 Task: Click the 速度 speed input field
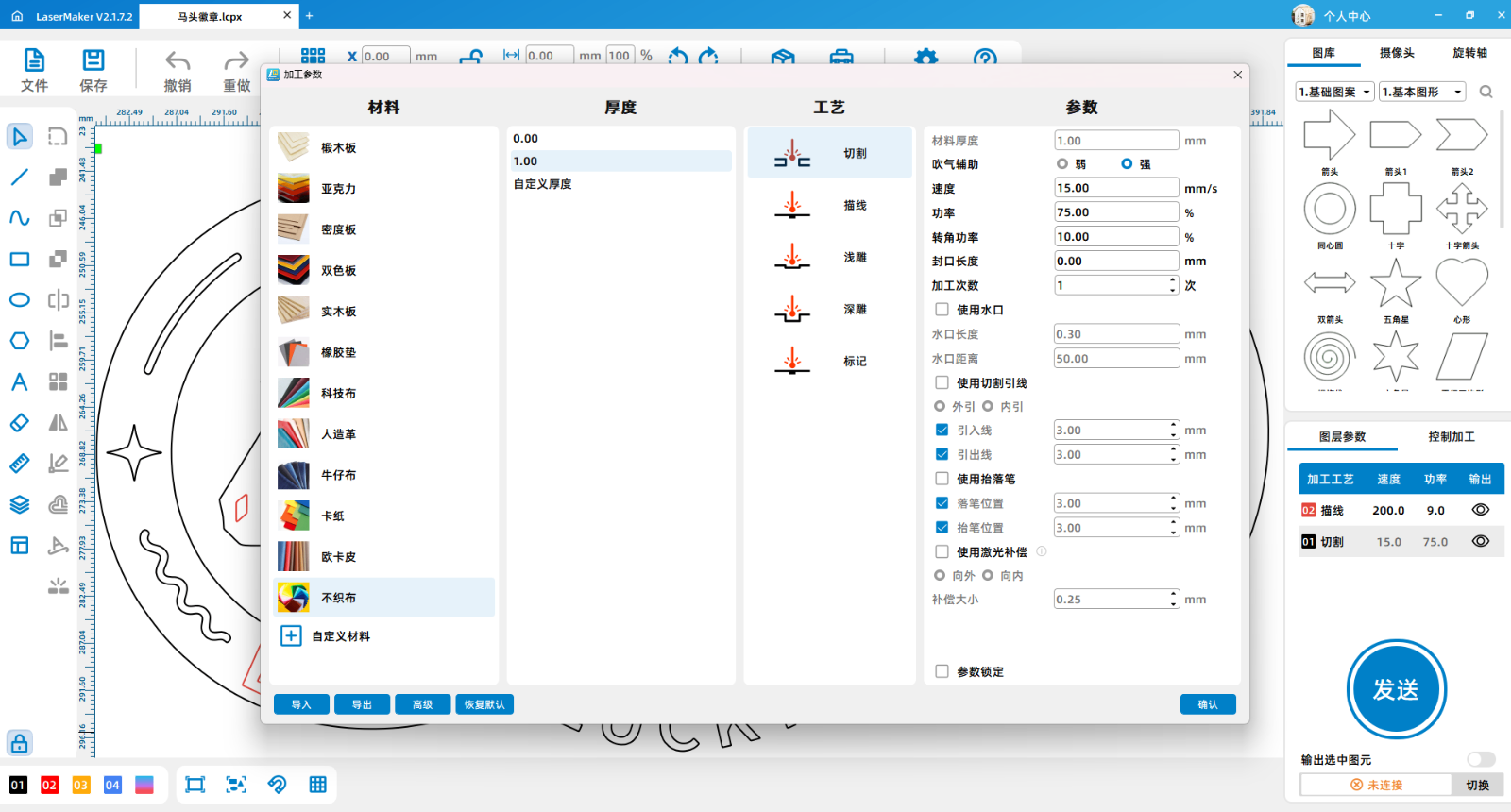point(1115,188)
